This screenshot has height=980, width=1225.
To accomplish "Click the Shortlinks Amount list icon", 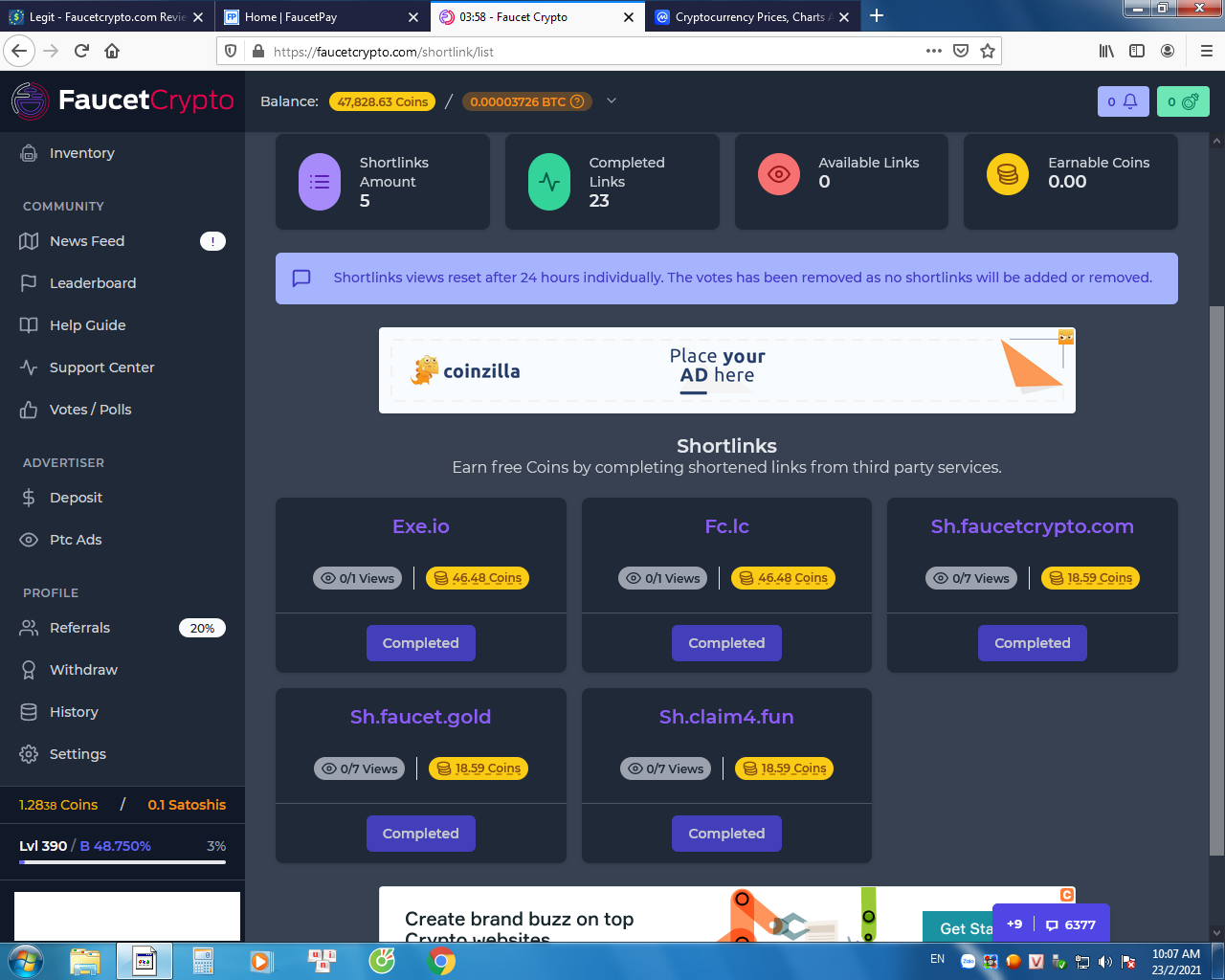I will [x=320, y=182].
